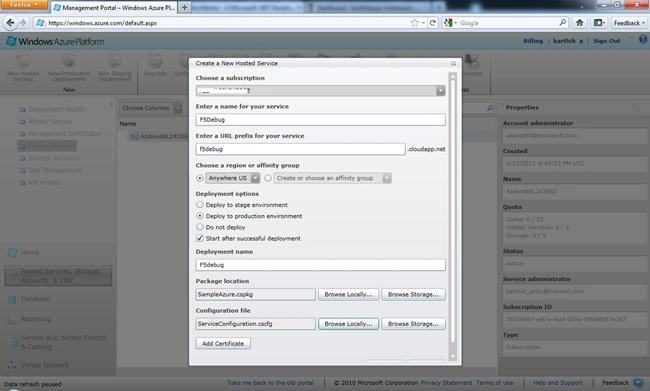650x391 pixels.
Task: Click Browse Storage for Package location
Action: (x=413, y=294)
